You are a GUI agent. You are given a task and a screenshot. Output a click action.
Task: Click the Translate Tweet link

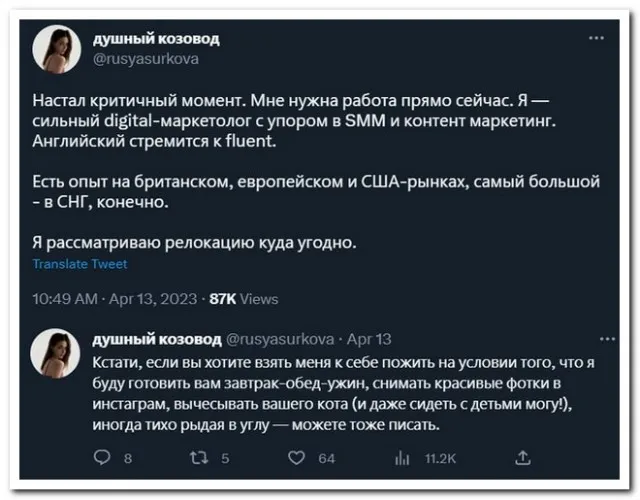pos(80,264)
